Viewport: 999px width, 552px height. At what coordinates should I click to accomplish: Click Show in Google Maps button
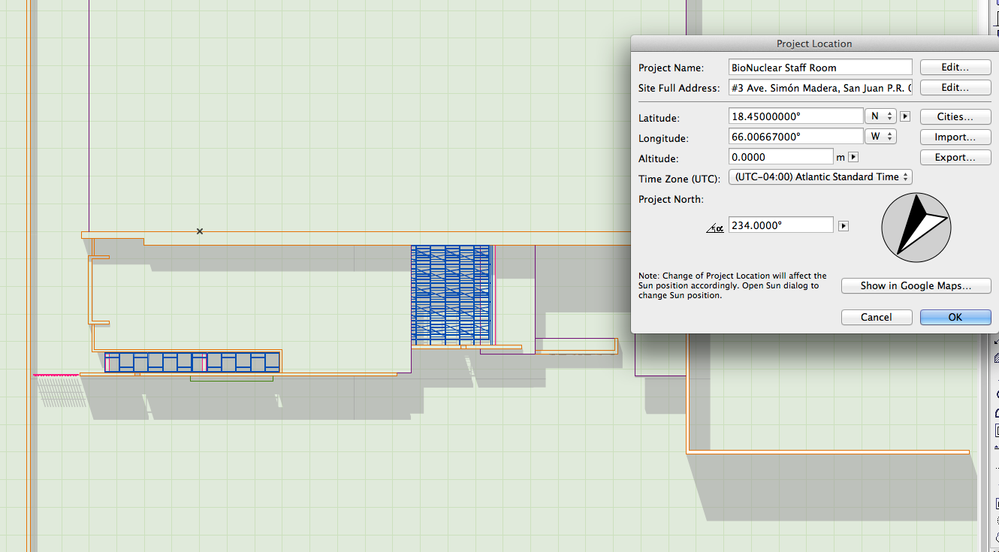click(x=916, y=286)
